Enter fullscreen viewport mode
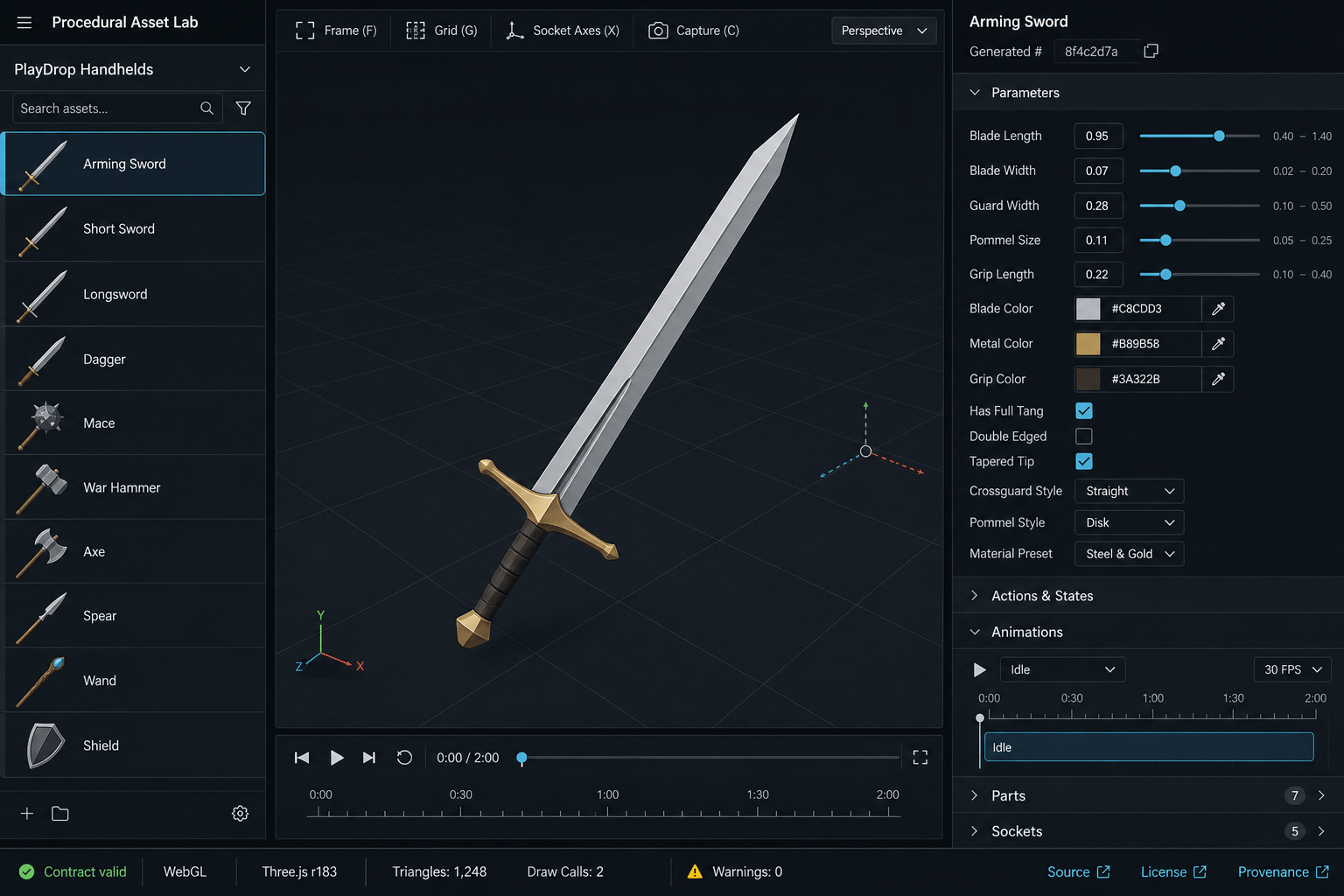 920,758
